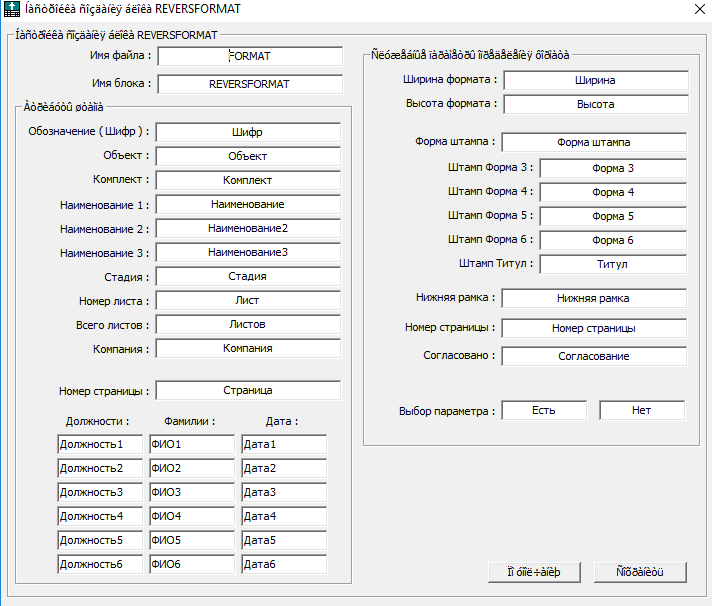Select the Форма штампа field
The width and height of the screenshot is (712, 606).
click(594, 143)
